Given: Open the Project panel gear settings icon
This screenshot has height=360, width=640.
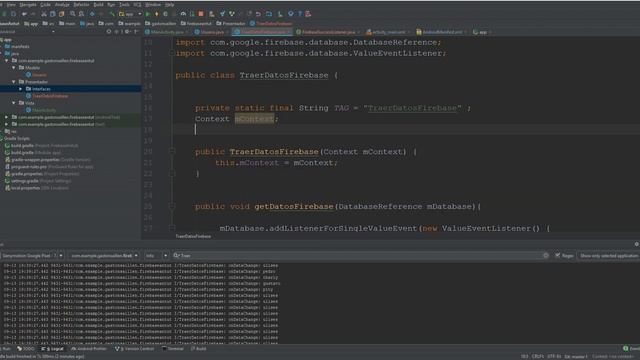Looking at the screenshot, I should 127,31.
